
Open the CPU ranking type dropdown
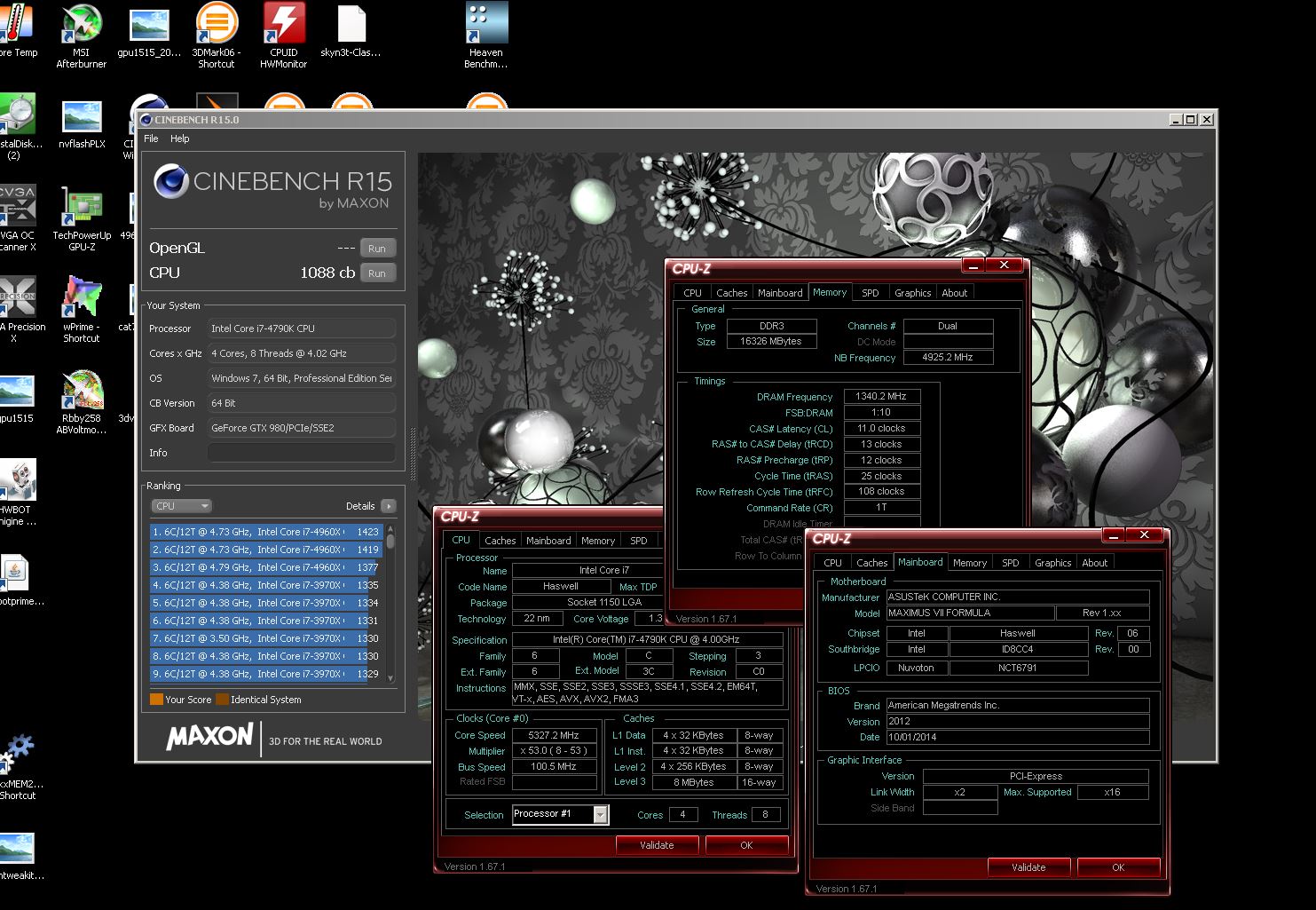(182, 506)
